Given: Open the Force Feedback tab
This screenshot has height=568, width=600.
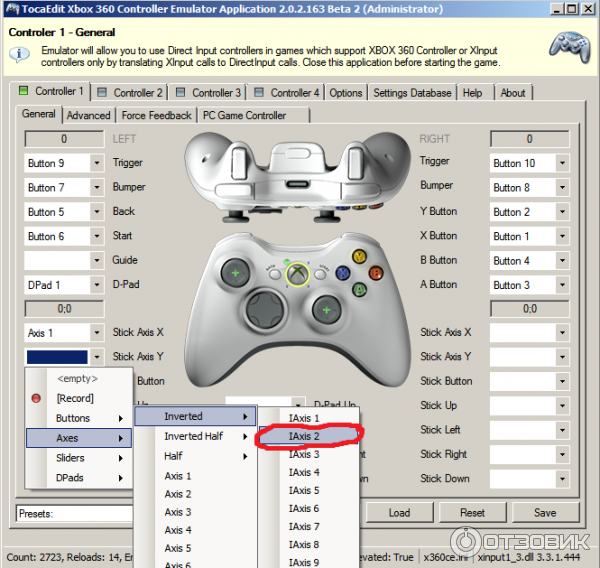Looking at the screenshot, I should [x=156, y=115].
